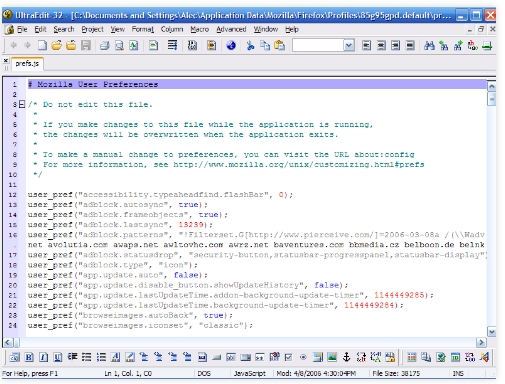Open the Window menu
The height and width of the screenshot is (384, 505).
click(x=266, y=29)
